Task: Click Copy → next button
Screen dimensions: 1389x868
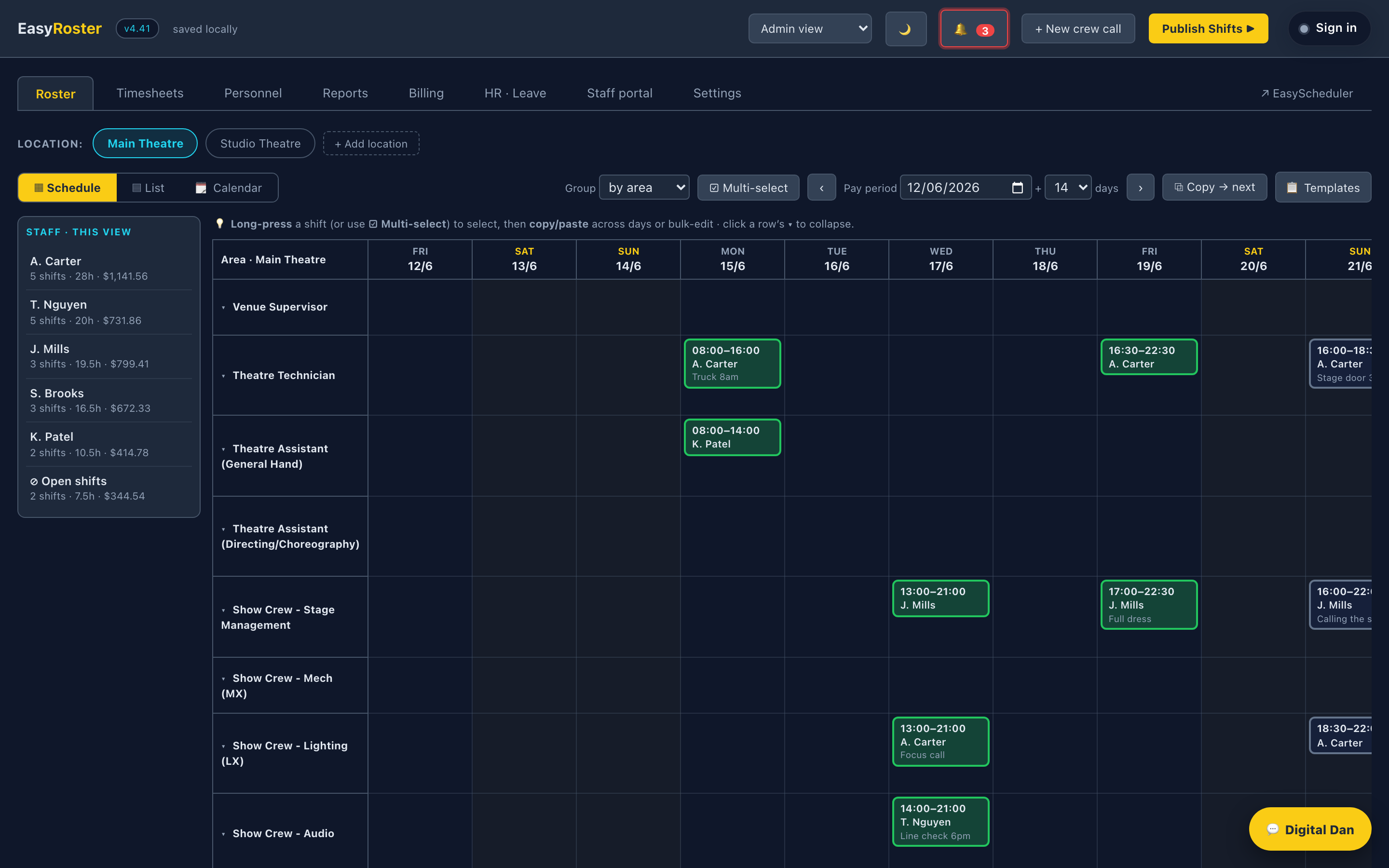Action: pos(1214,187)
